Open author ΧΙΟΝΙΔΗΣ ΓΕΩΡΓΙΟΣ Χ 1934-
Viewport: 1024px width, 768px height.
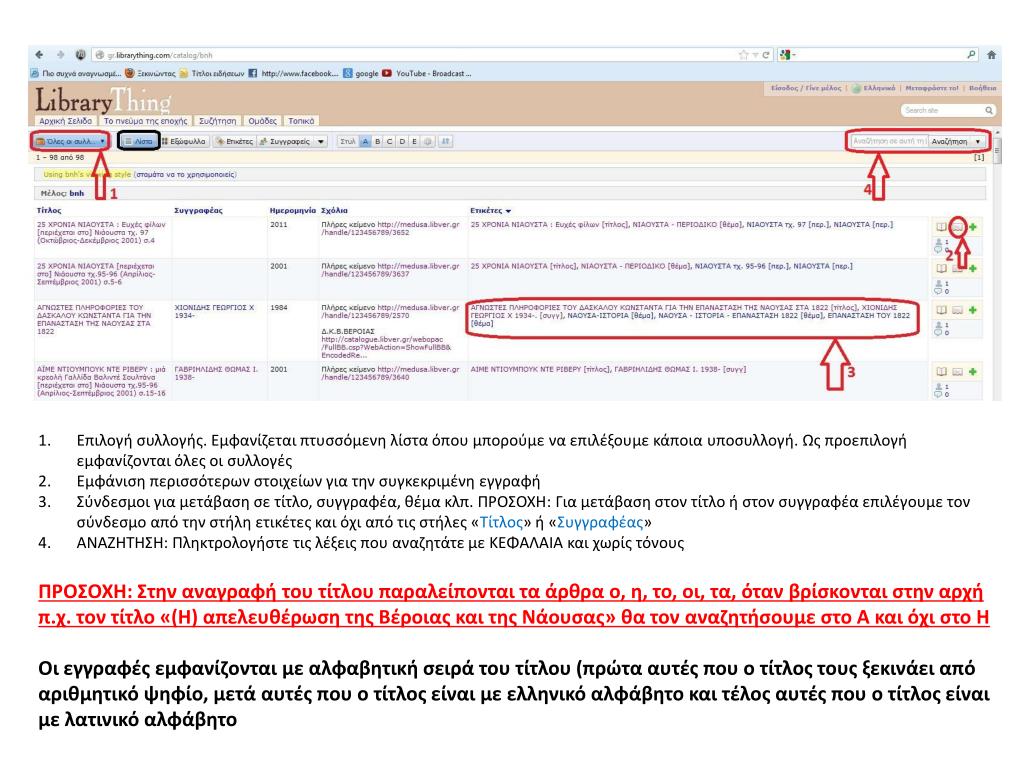click(x=214, y=311)
